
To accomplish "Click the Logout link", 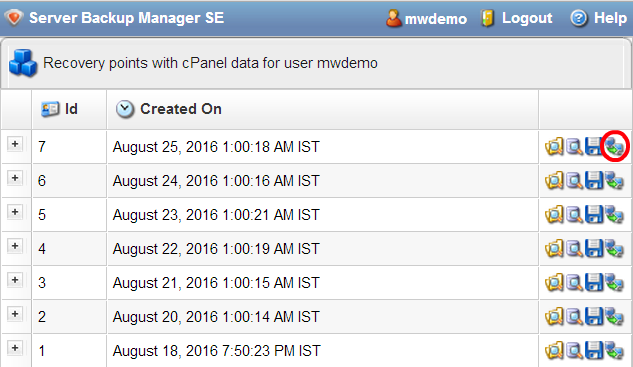I will tap(527, 18).
